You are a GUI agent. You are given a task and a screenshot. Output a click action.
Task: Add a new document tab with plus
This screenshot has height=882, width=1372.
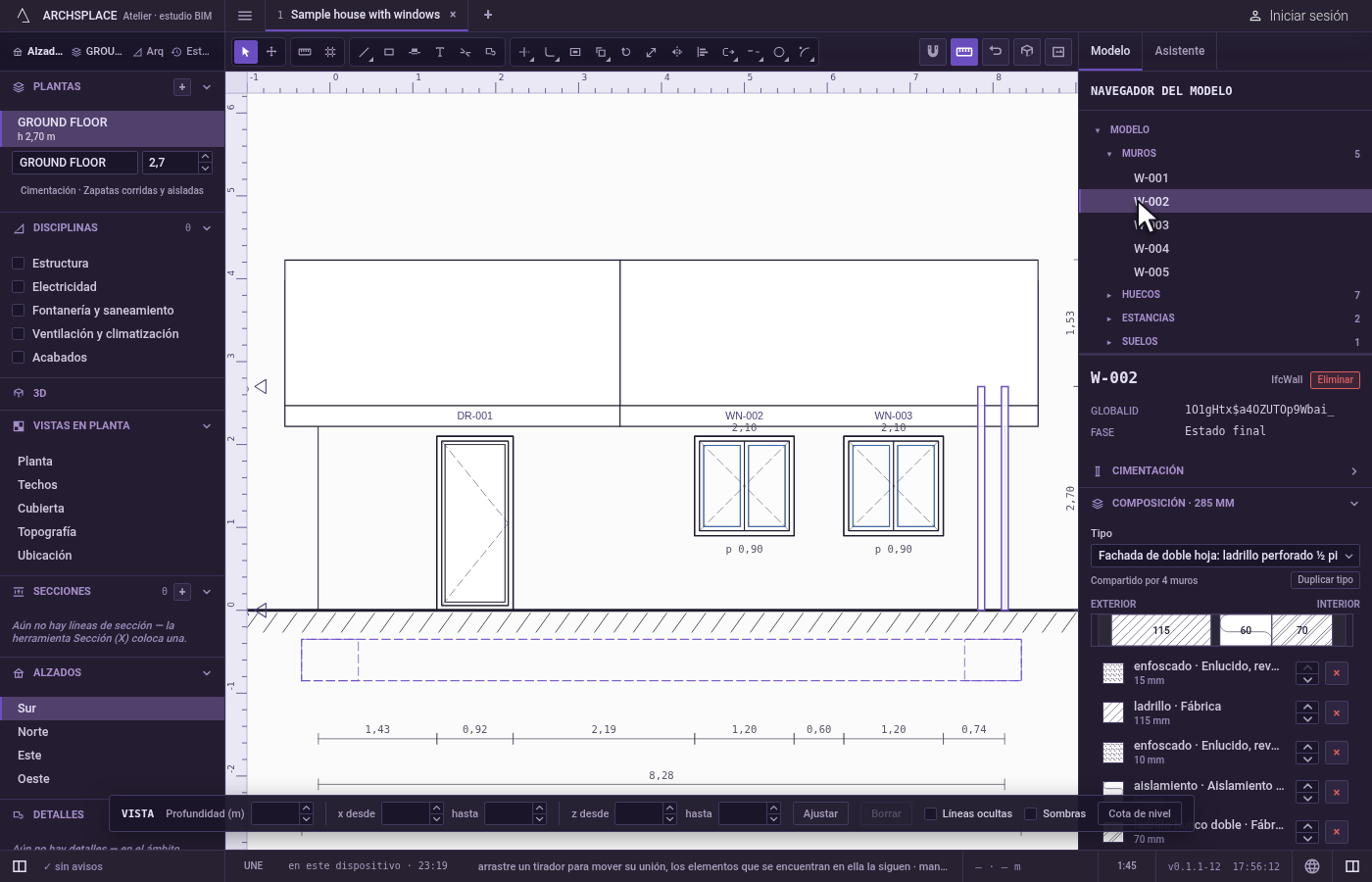point(488,15)
